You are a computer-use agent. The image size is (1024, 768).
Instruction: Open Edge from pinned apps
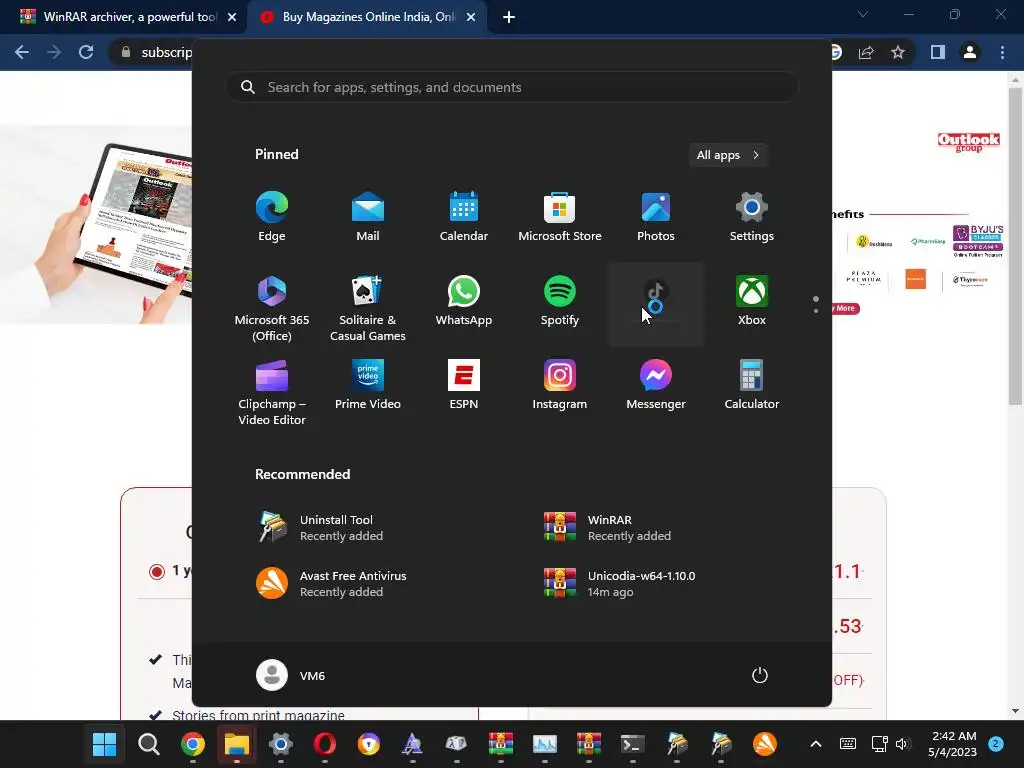(x=272, y=217)
